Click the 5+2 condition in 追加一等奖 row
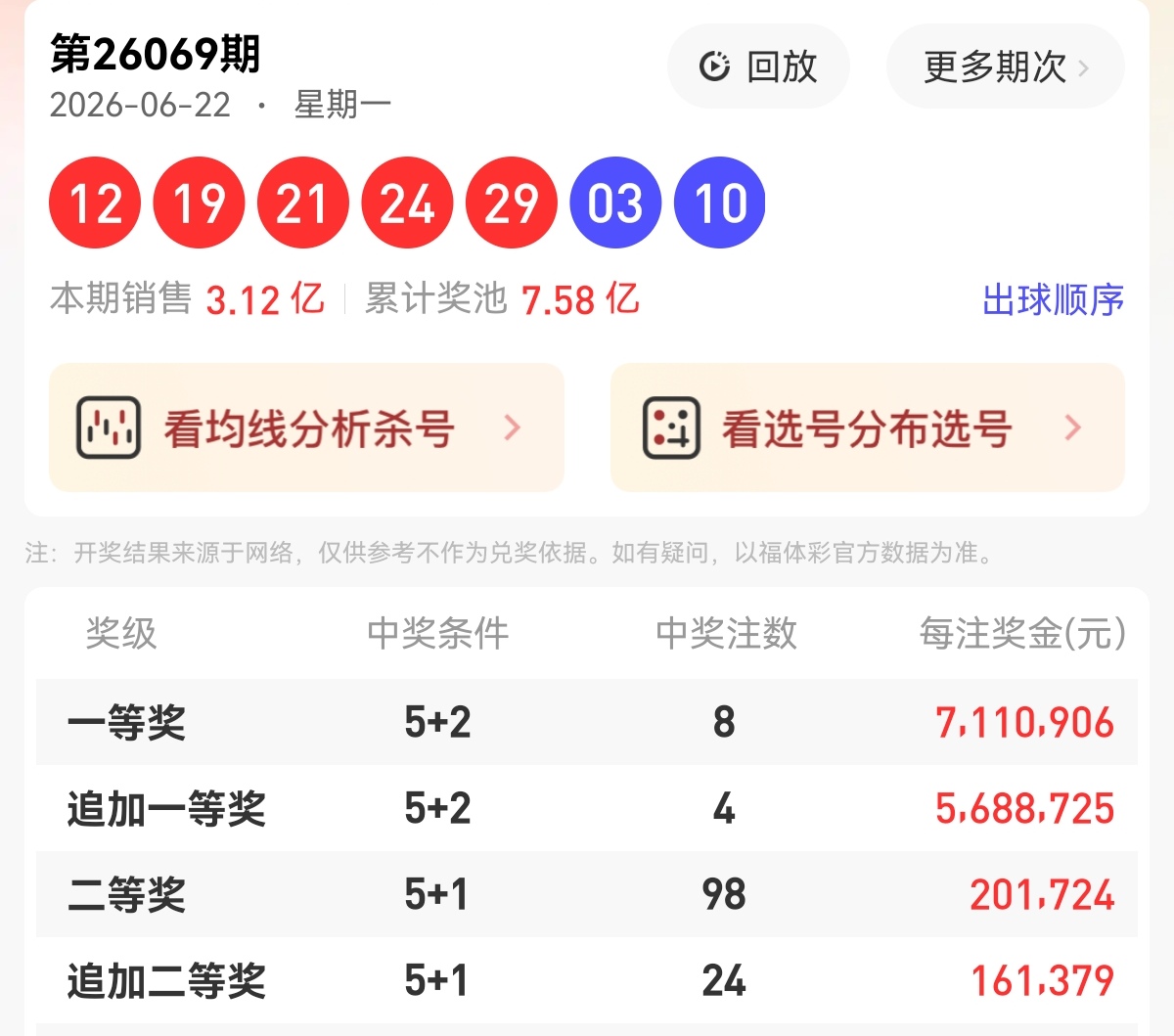 [x=437, y=809]
